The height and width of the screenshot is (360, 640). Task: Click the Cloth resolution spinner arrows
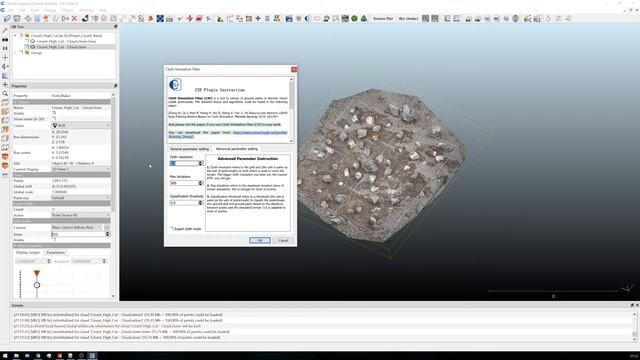[x=200, y=163]
